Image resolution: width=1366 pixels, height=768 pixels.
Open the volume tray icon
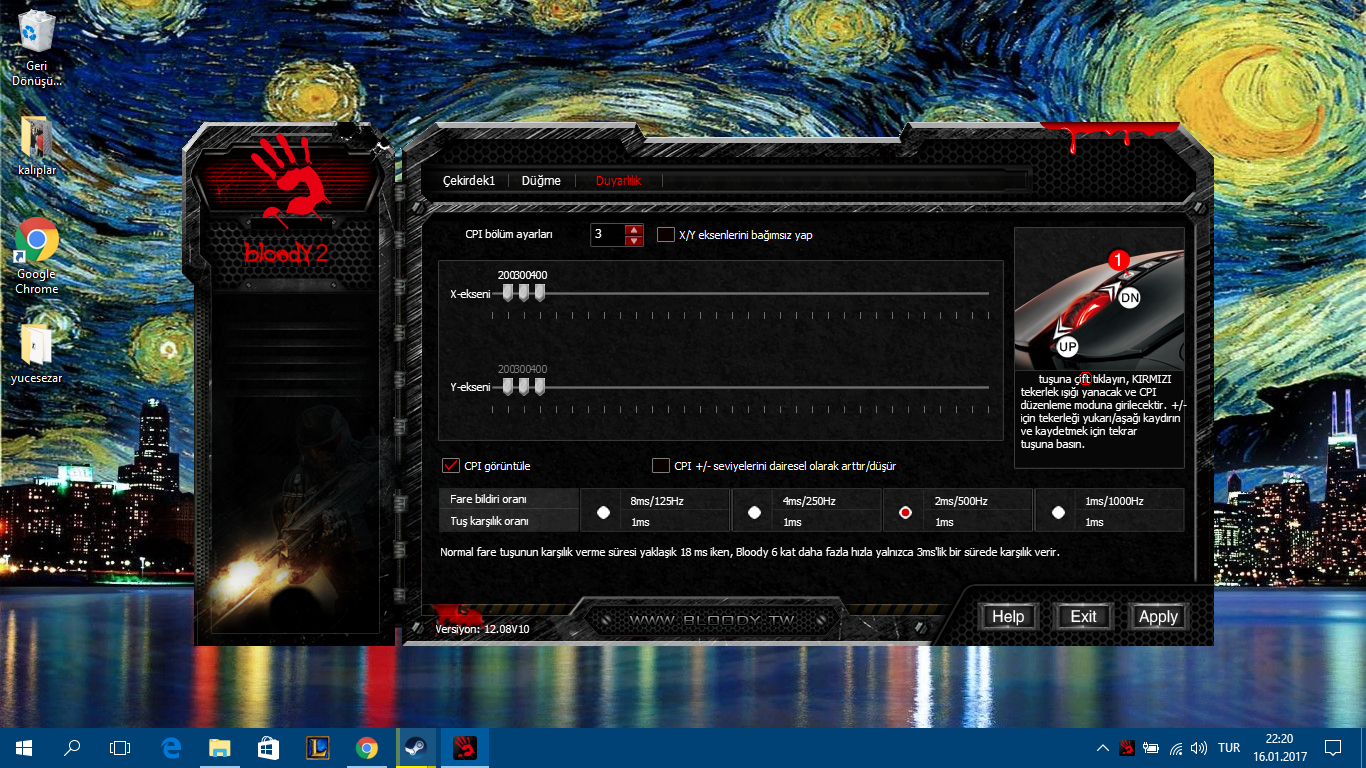[x=1199, y=748]
